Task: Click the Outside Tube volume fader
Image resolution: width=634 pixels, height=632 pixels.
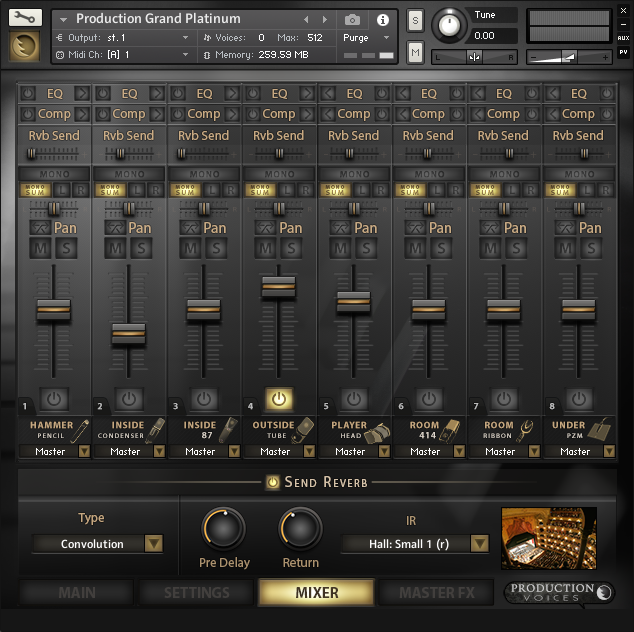Action: tap(279, 287)
